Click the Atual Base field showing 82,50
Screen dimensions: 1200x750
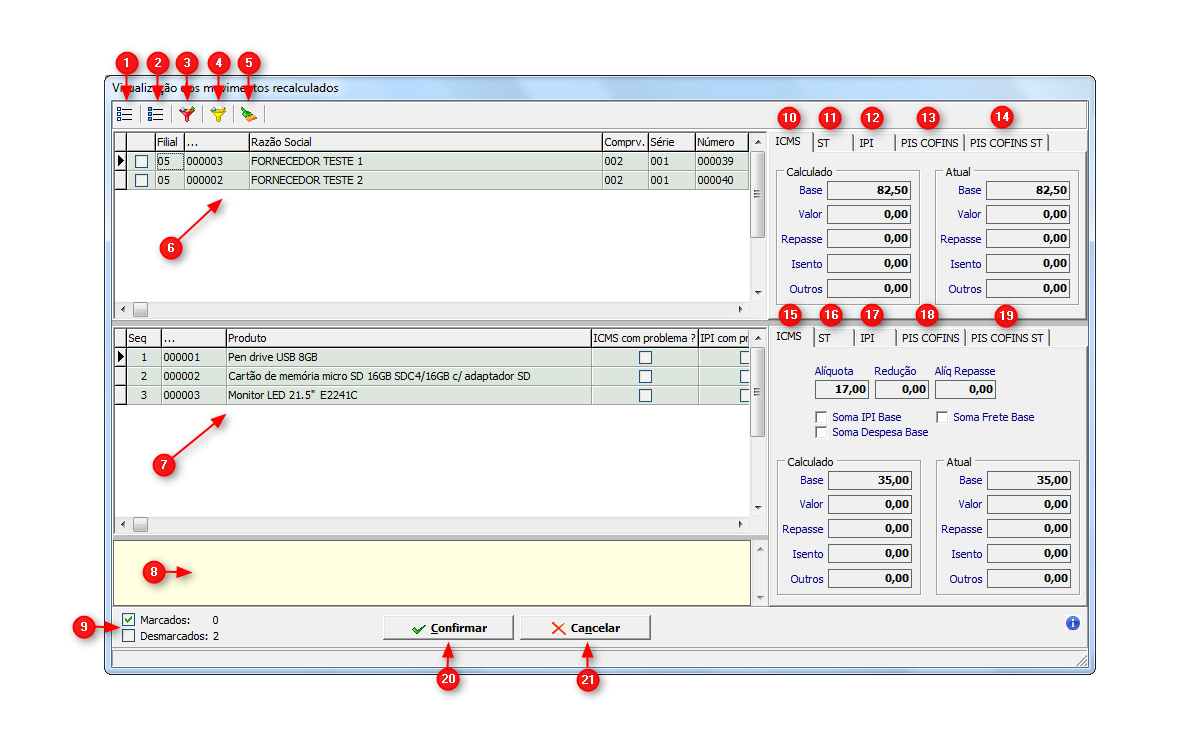(x=1028, y=190)
